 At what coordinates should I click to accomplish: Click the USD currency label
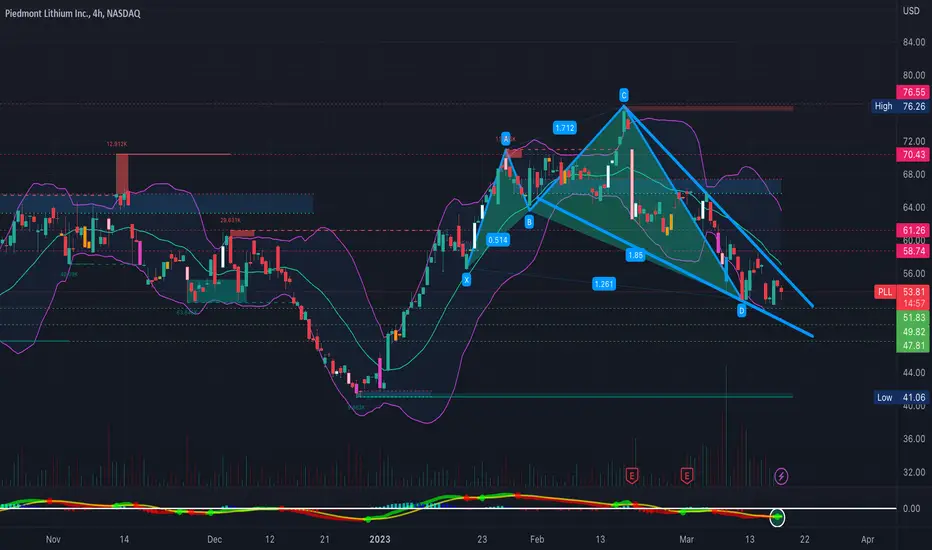coord(911,11)
